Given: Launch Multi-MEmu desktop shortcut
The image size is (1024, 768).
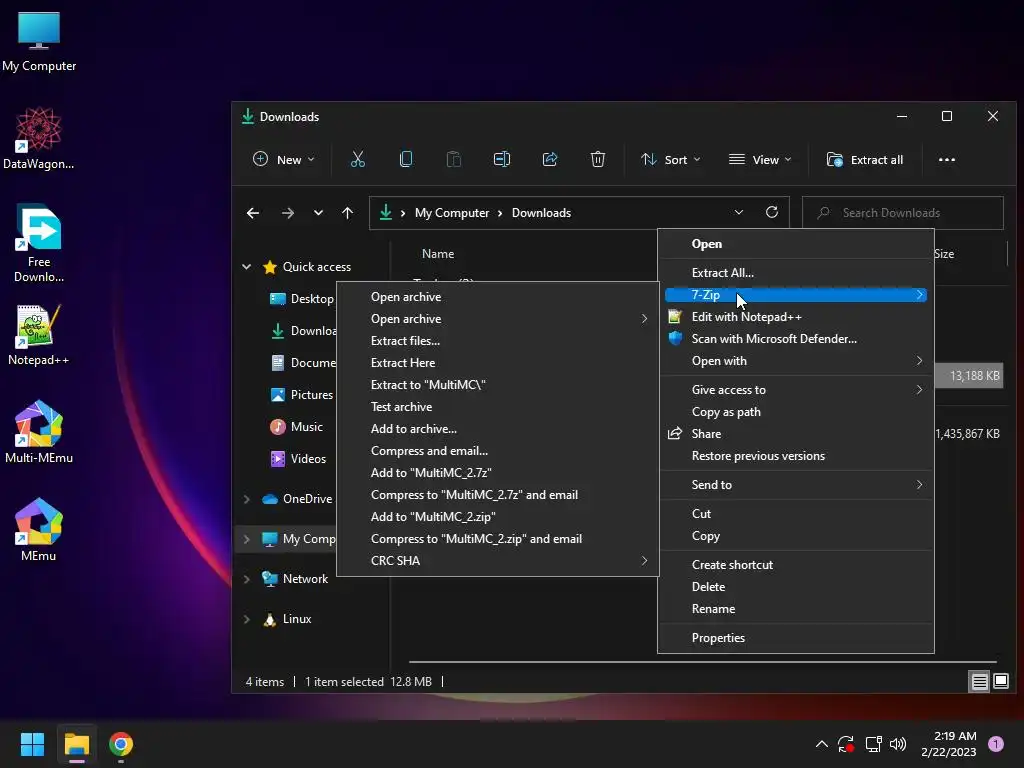Looking at the screenshot, I should click(x=39, y=432).
